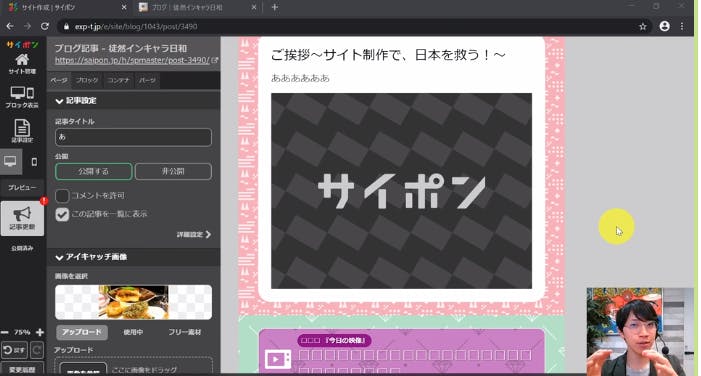701x376 pixels.
Task: Switch to the ブロック tab
Action: pos(87,80)
